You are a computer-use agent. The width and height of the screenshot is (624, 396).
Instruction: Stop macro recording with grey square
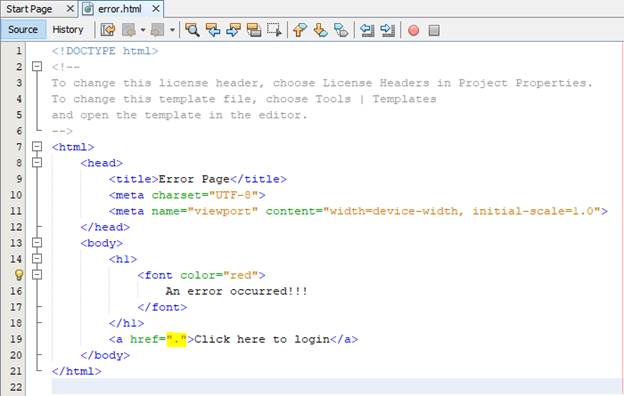pos(434,30)
